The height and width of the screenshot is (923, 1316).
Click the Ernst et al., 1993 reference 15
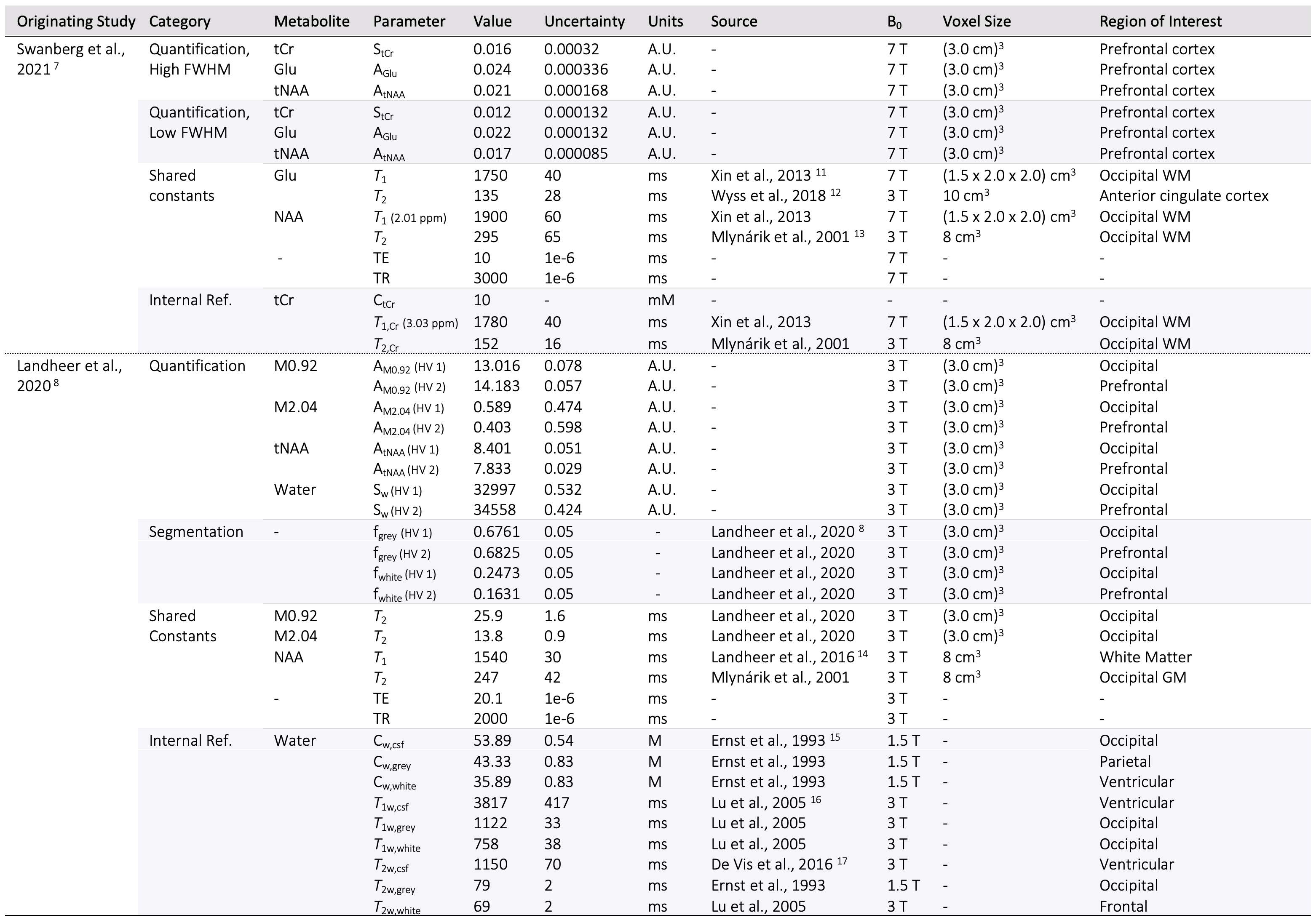coord(775,741)
